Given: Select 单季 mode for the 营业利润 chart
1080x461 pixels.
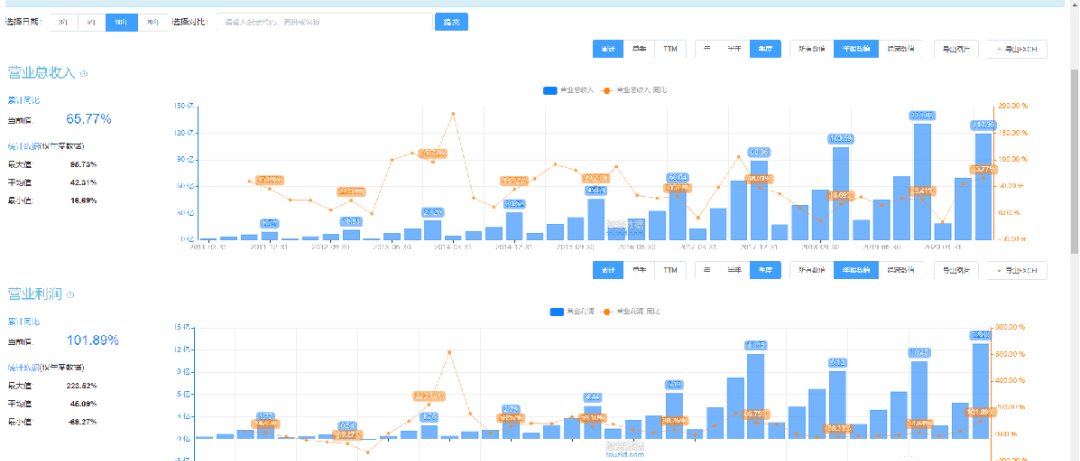Looking at the screenshot, I should click(x=638, y=270).
